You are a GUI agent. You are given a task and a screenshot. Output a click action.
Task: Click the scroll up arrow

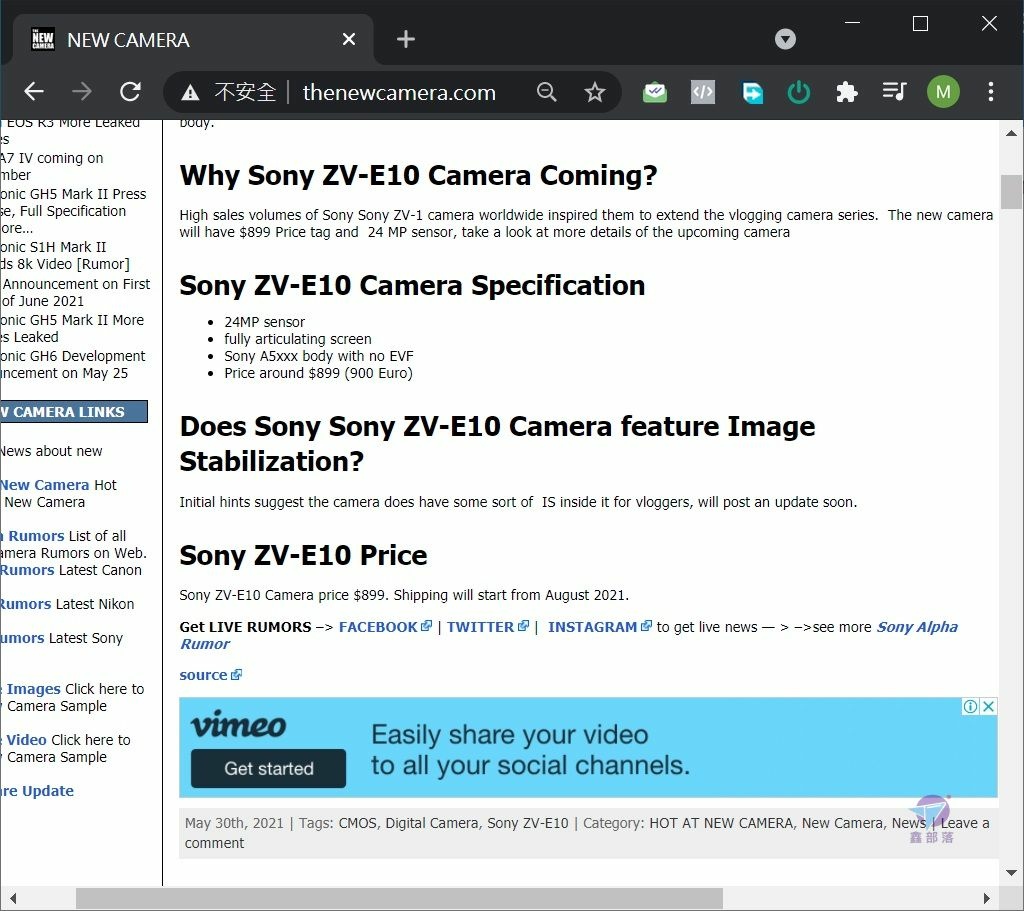coord(1011,133)
